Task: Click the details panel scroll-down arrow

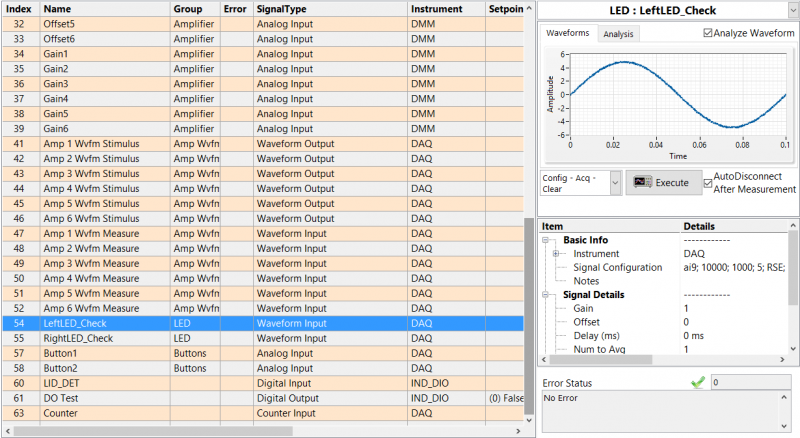Action: coord(793,349)
